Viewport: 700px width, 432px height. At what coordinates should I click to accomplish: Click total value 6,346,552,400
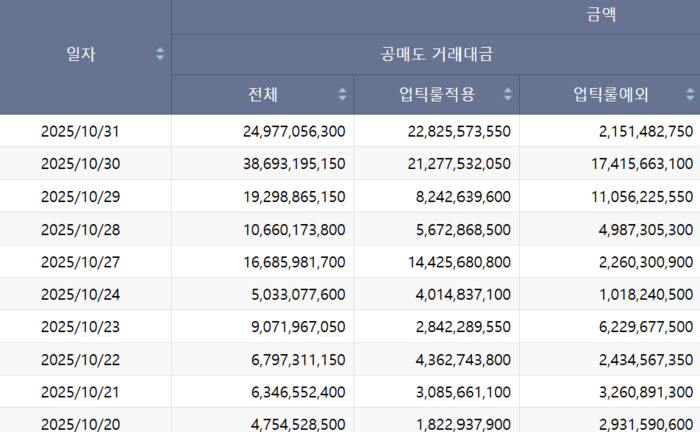pyautogui.click(x=298, y=392)
